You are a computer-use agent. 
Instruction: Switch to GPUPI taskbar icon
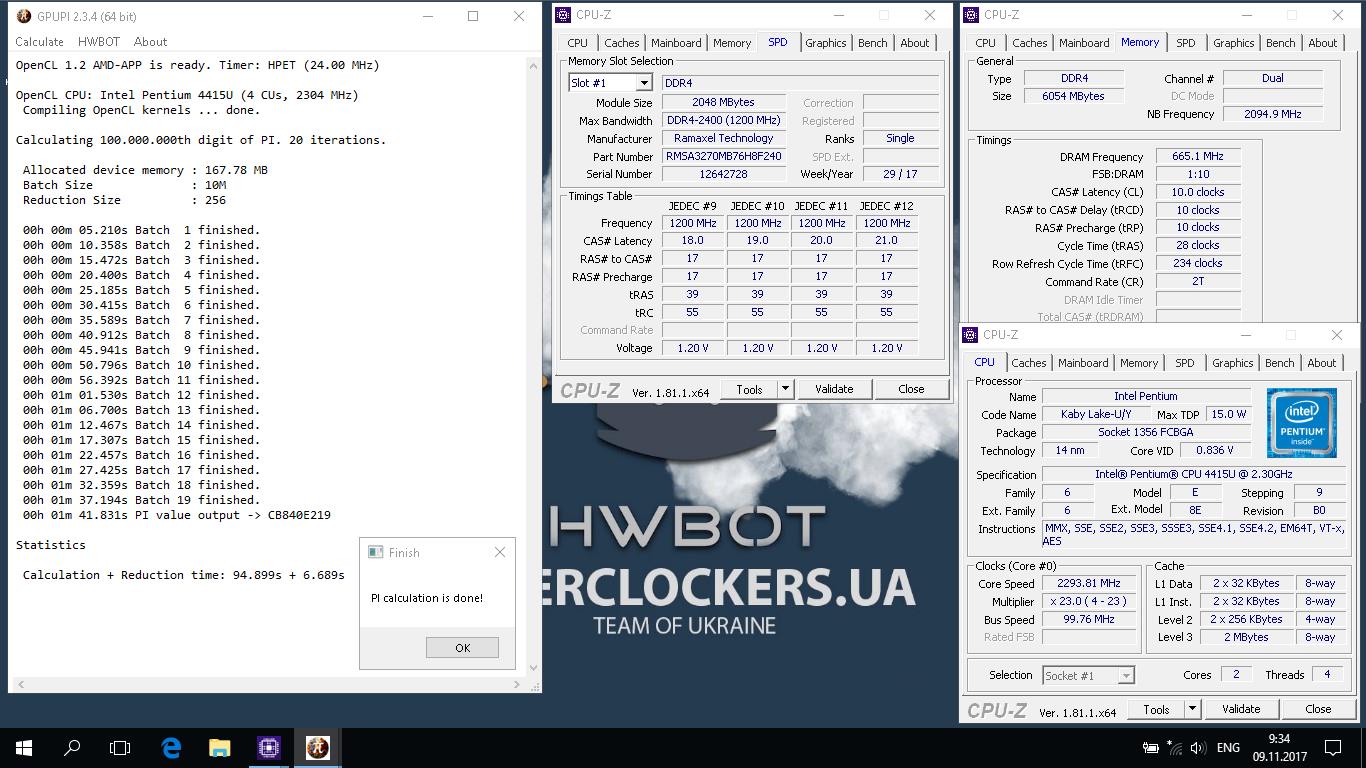317,747
